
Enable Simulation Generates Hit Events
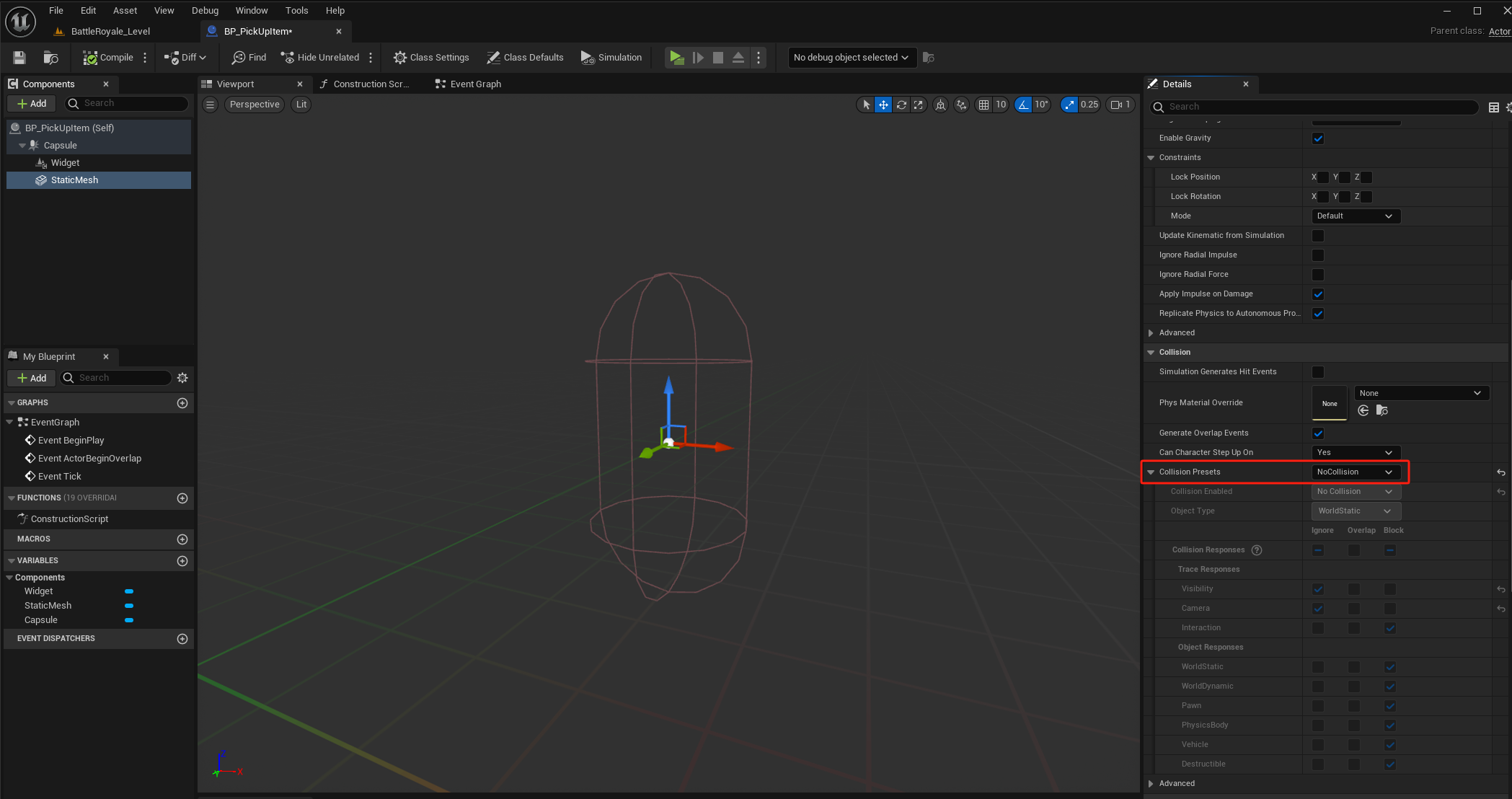[1318, 372]
